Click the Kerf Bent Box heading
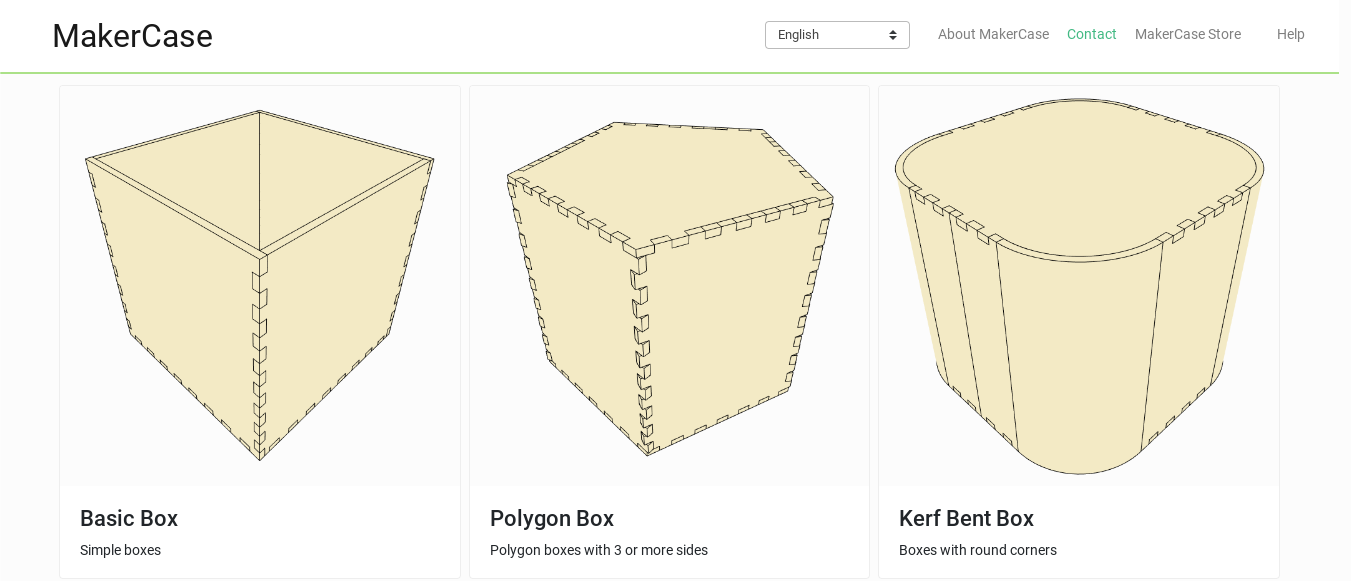The height and width of the screenshot is (581, 1351). [x=966, y=519]
